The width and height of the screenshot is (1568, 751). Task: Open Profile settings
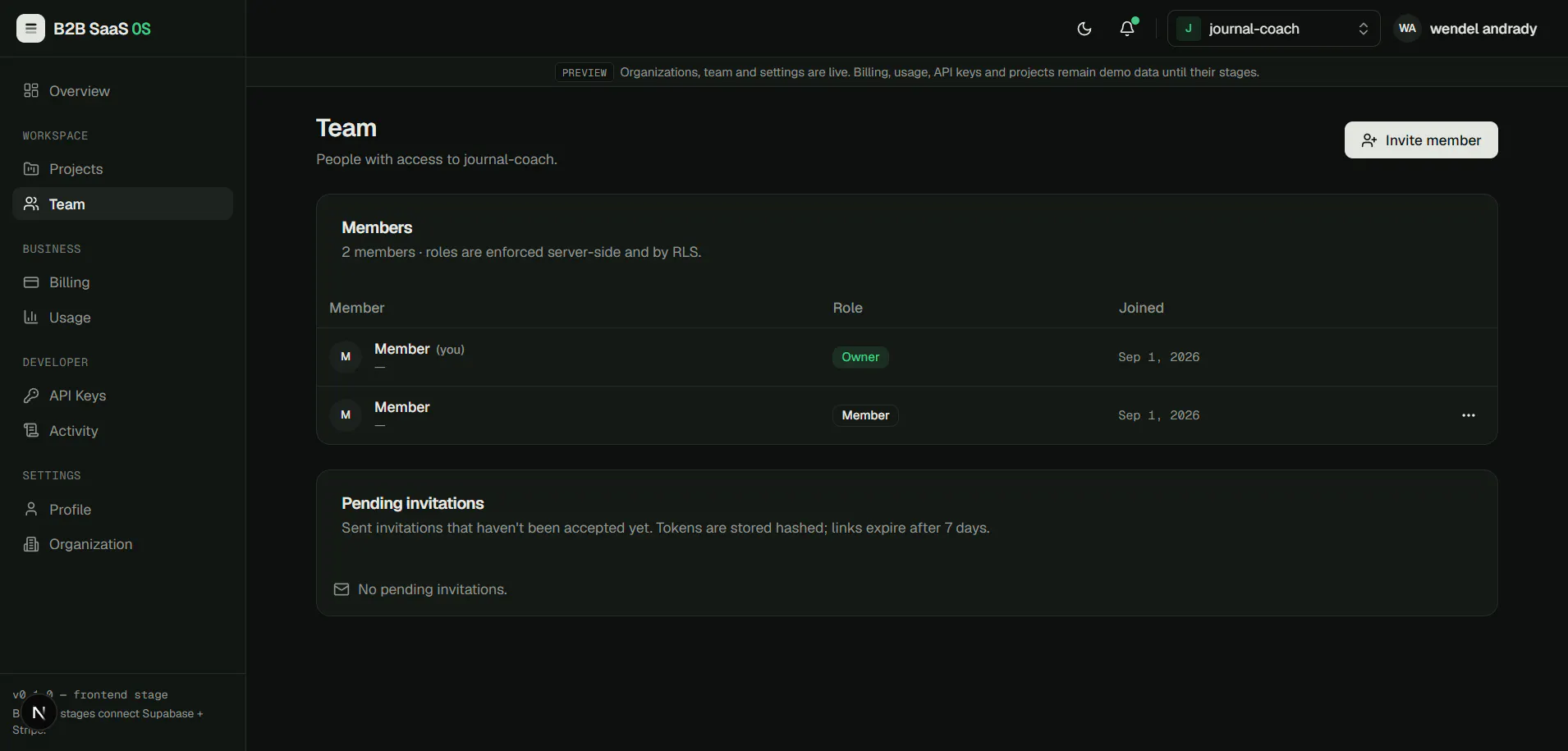pyautogui.click(x=122, y=510)
